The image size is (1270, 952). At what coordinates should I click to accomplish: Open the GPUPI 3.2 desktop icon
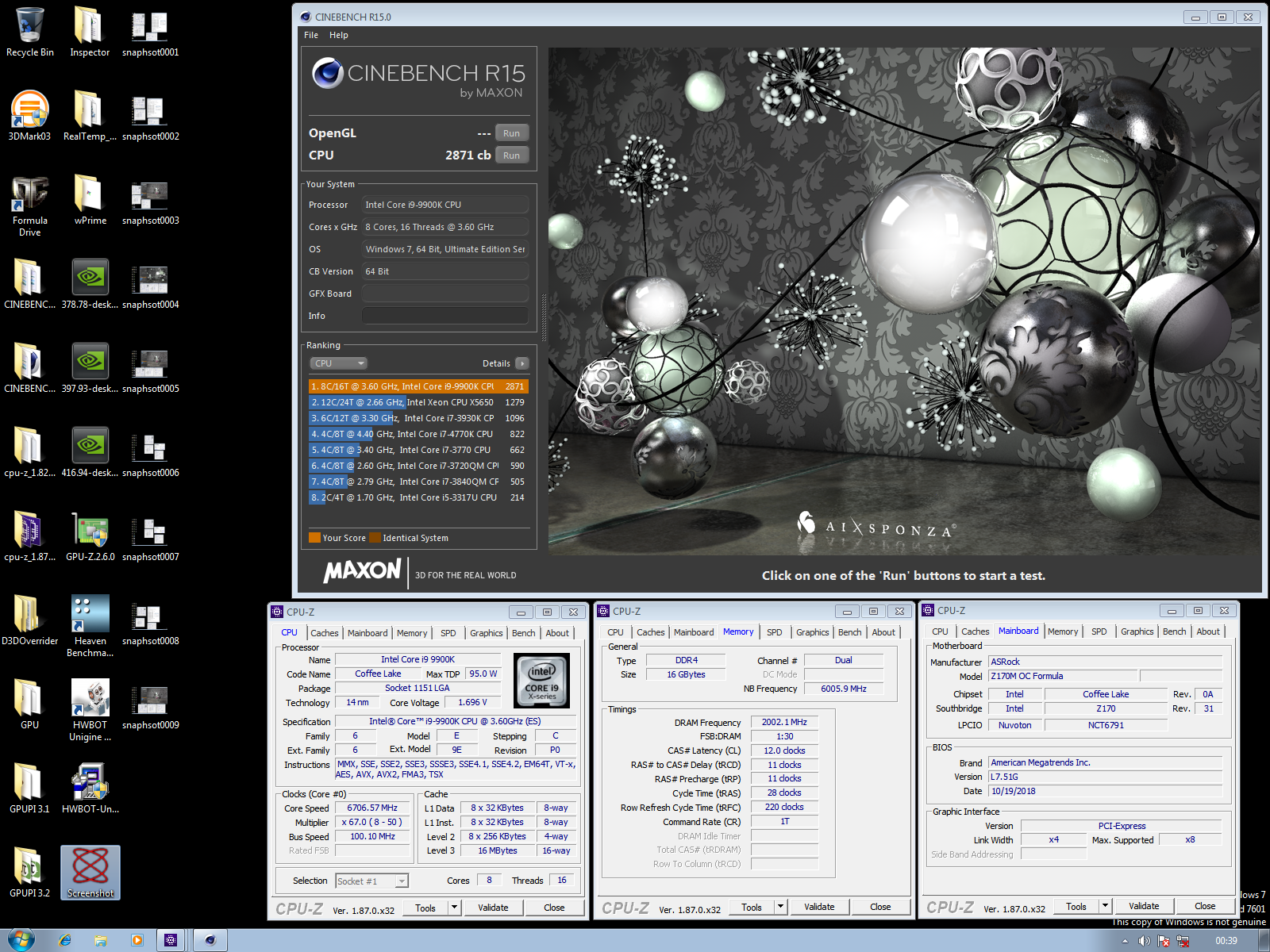(30, 873)
